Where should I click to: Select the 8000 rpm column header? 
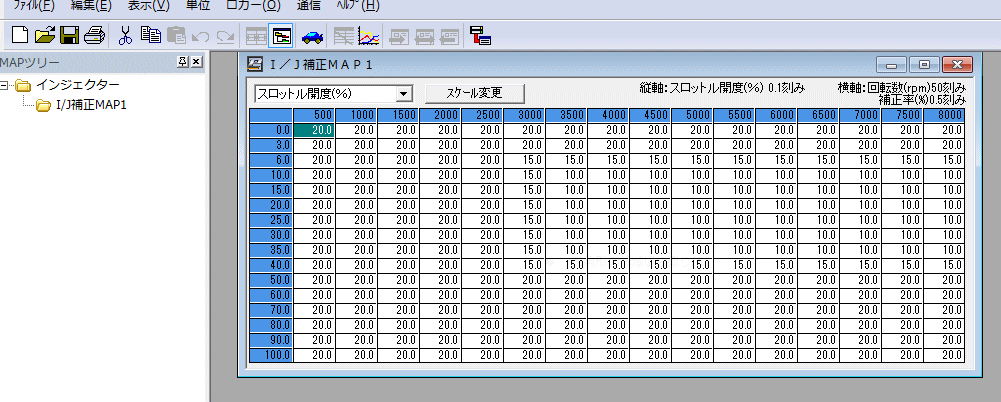click(948, 115)
